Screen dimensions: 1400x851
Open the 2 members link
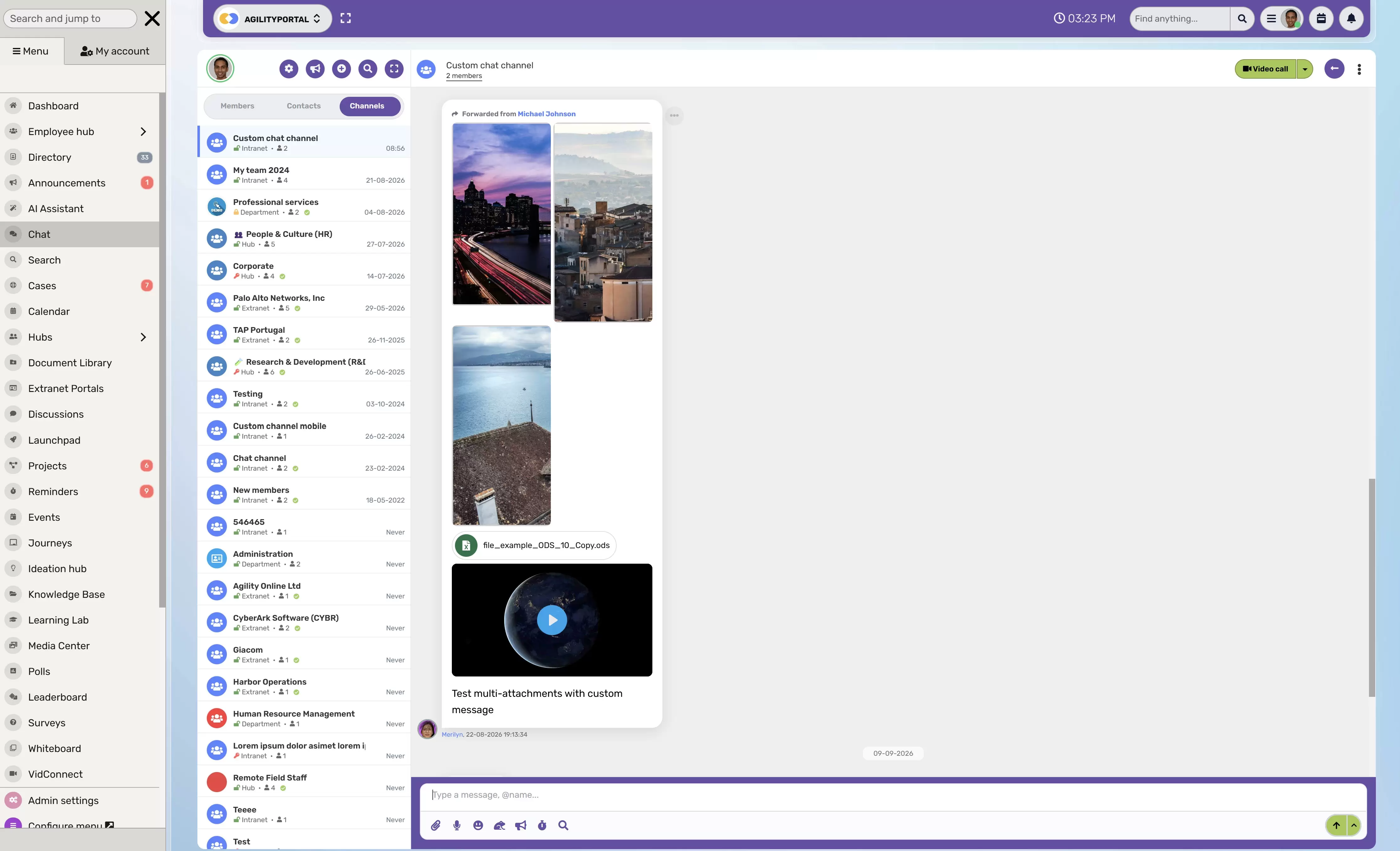464,76
